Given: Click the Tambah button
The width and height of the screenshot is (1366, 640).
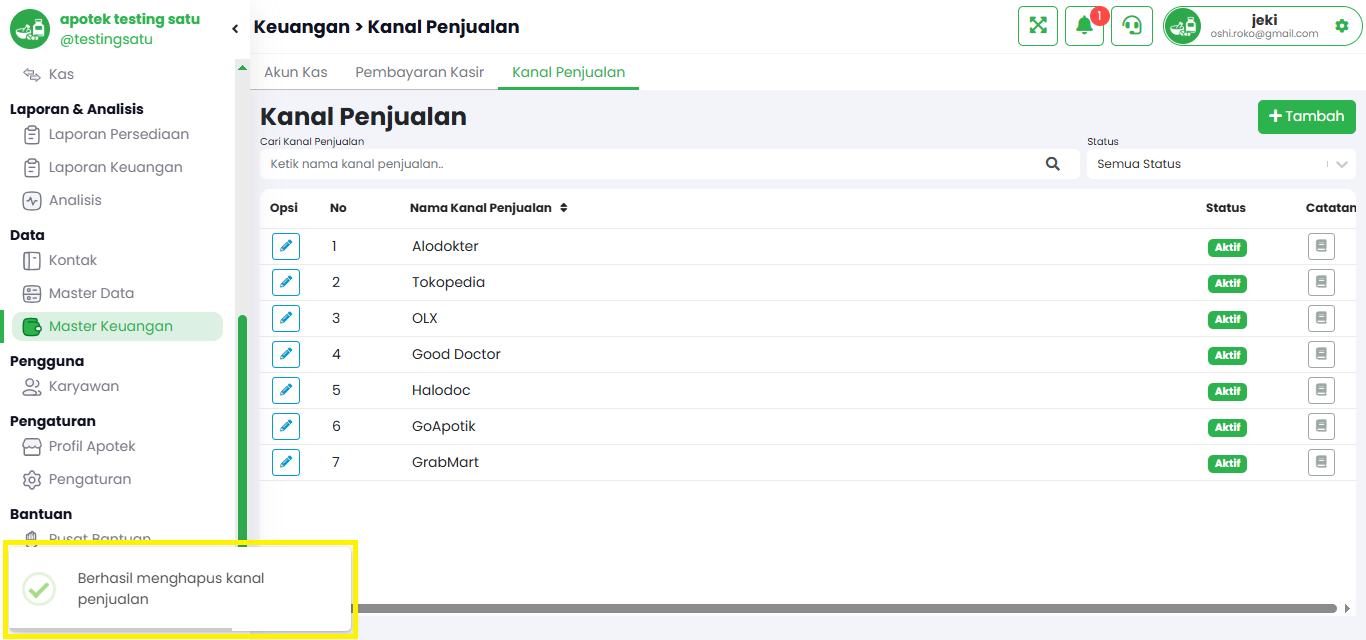Looking at the screenshot, I should 1306,117.
